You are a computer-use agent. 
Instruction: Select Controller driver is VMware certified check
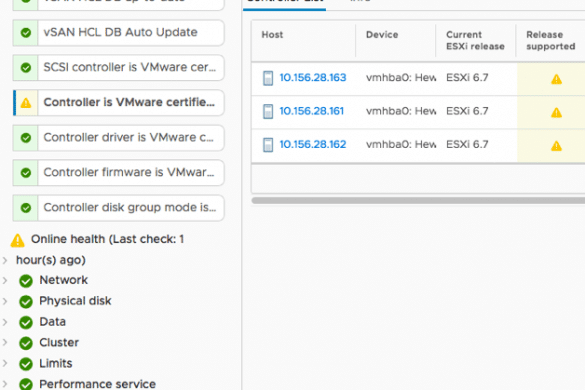(x=119, y=138)
